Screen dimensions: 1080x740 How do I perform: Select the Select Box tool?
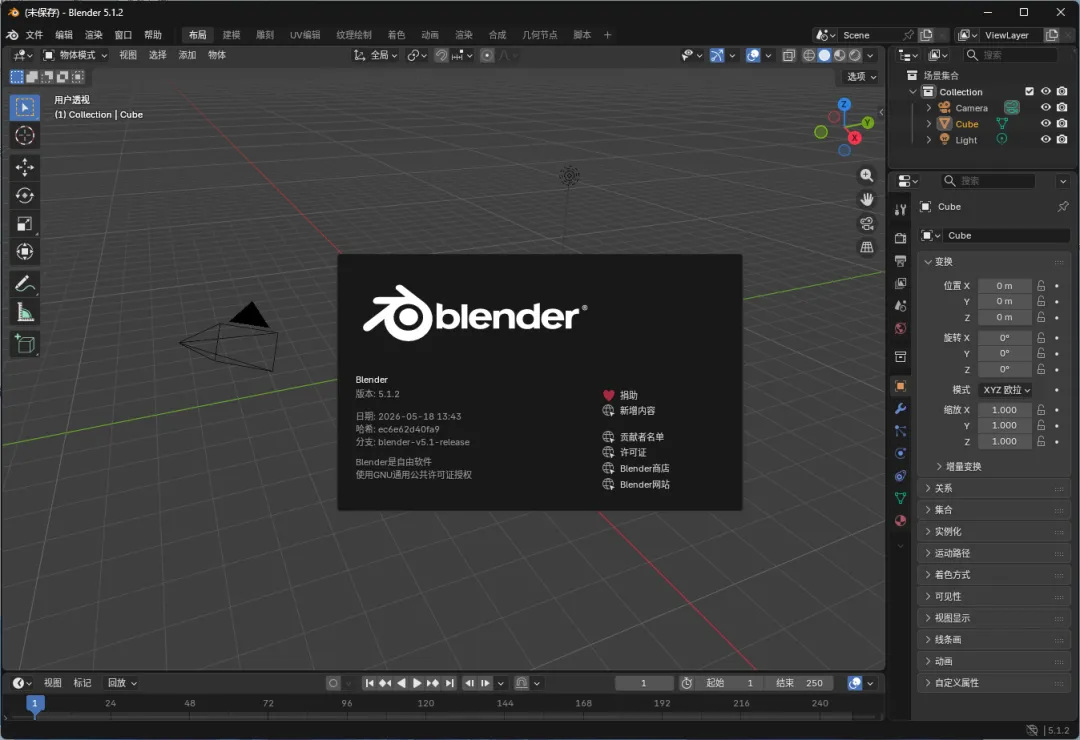(x=25, y=107)
